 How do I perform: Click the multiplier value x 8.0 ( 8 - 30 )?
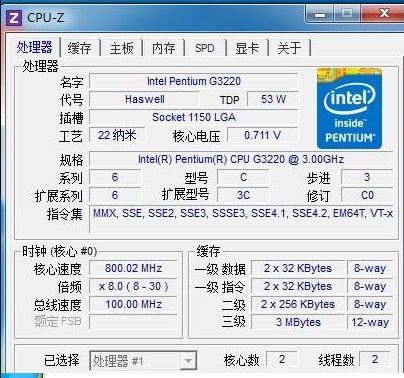133,286
